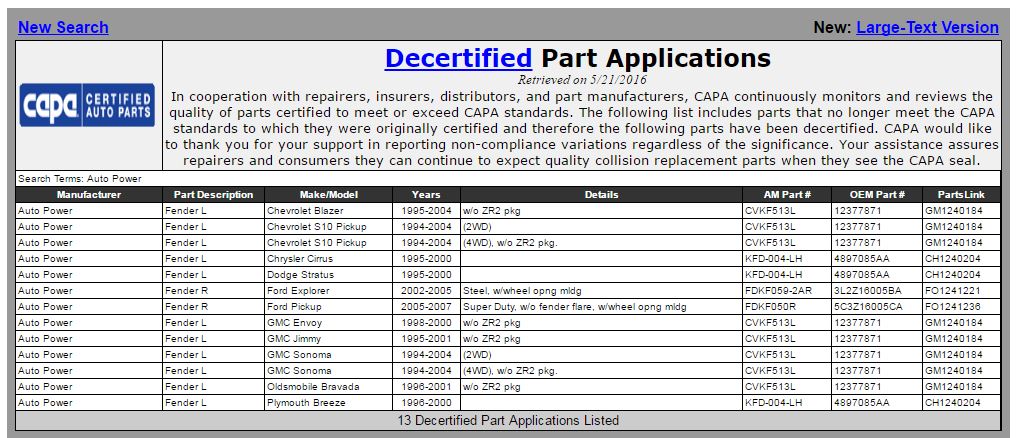Click AM part number FDKF050R
Image resolution: width=1022 pixels, height=438 pixels.
point(787,307)
